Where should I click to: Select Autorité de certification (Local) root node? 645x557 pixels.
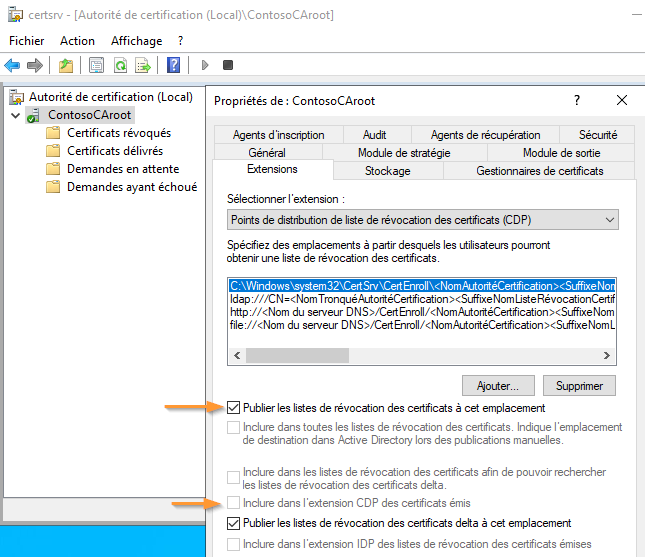[111, 97]
